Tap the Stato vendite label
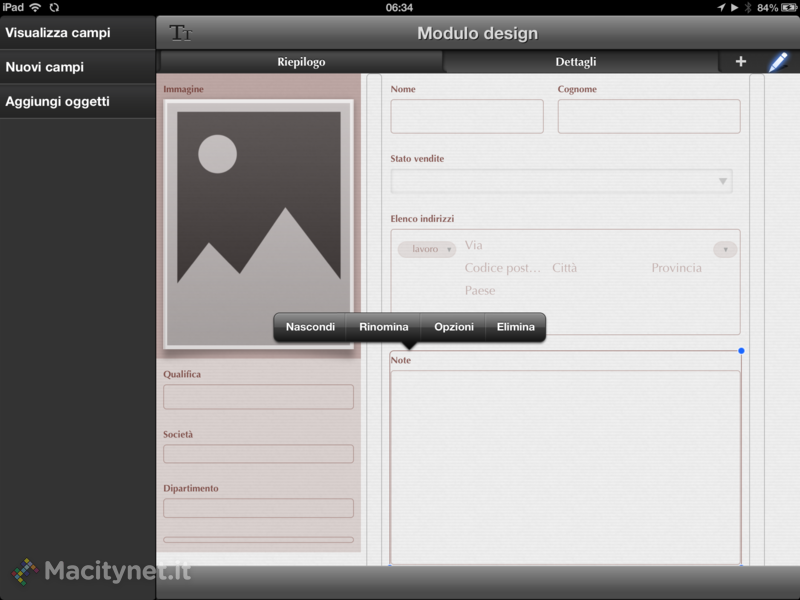 [417, 159]
